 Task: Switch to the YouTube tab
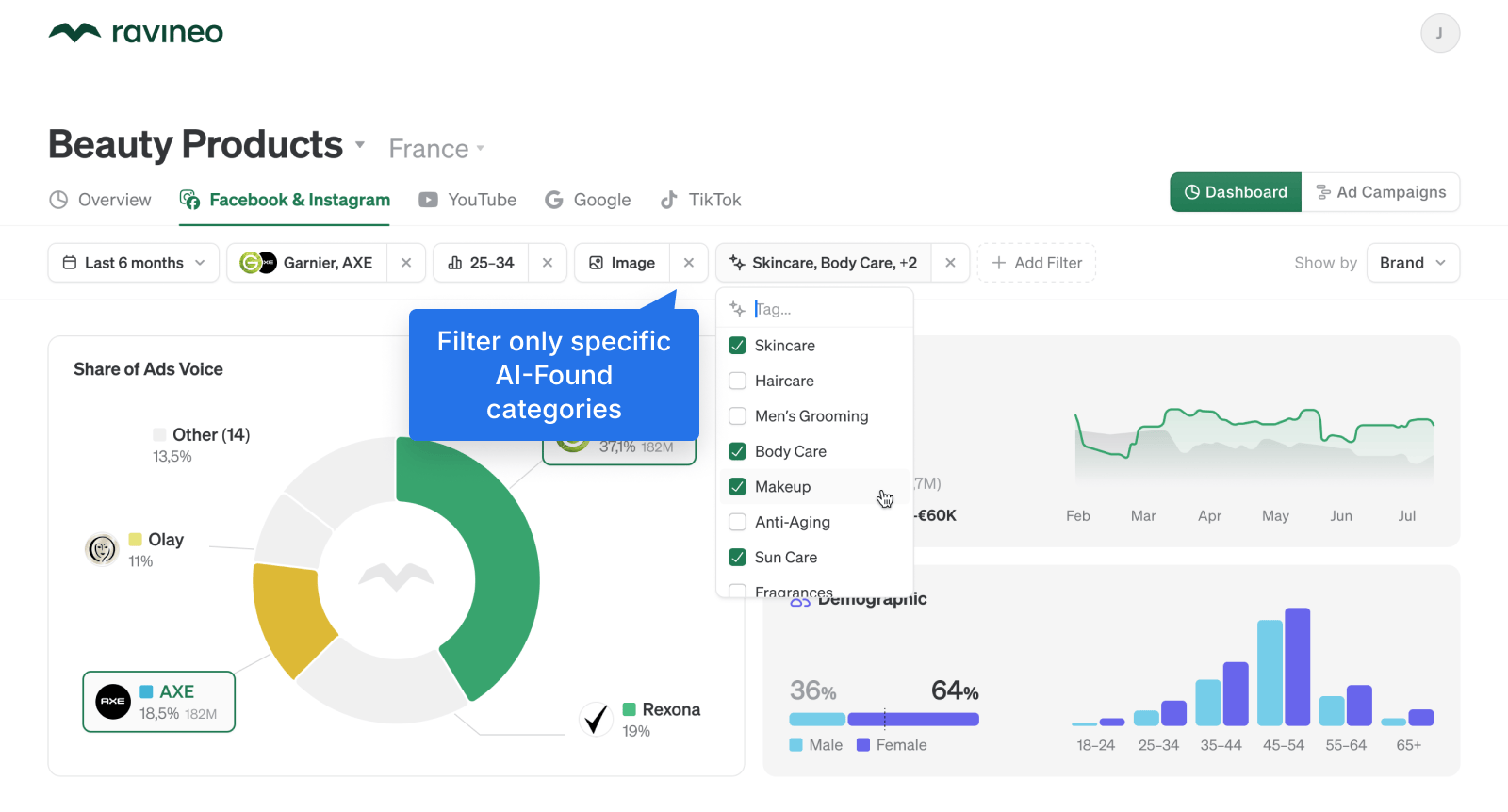467,200
